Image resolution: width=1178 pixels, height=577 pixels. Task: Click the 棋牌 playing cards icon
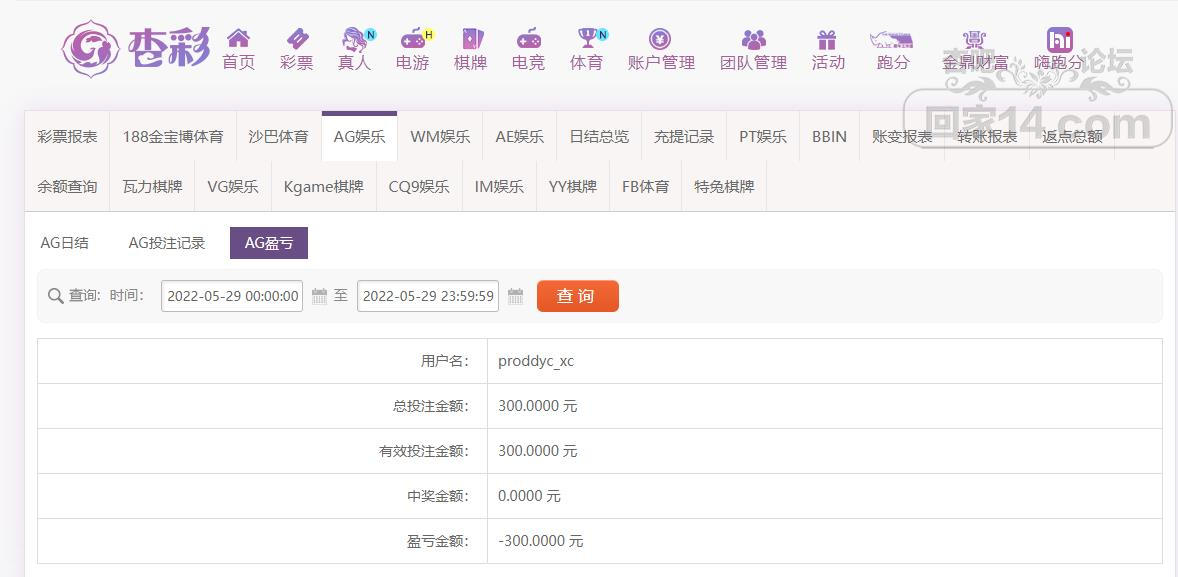click(470, 39)
